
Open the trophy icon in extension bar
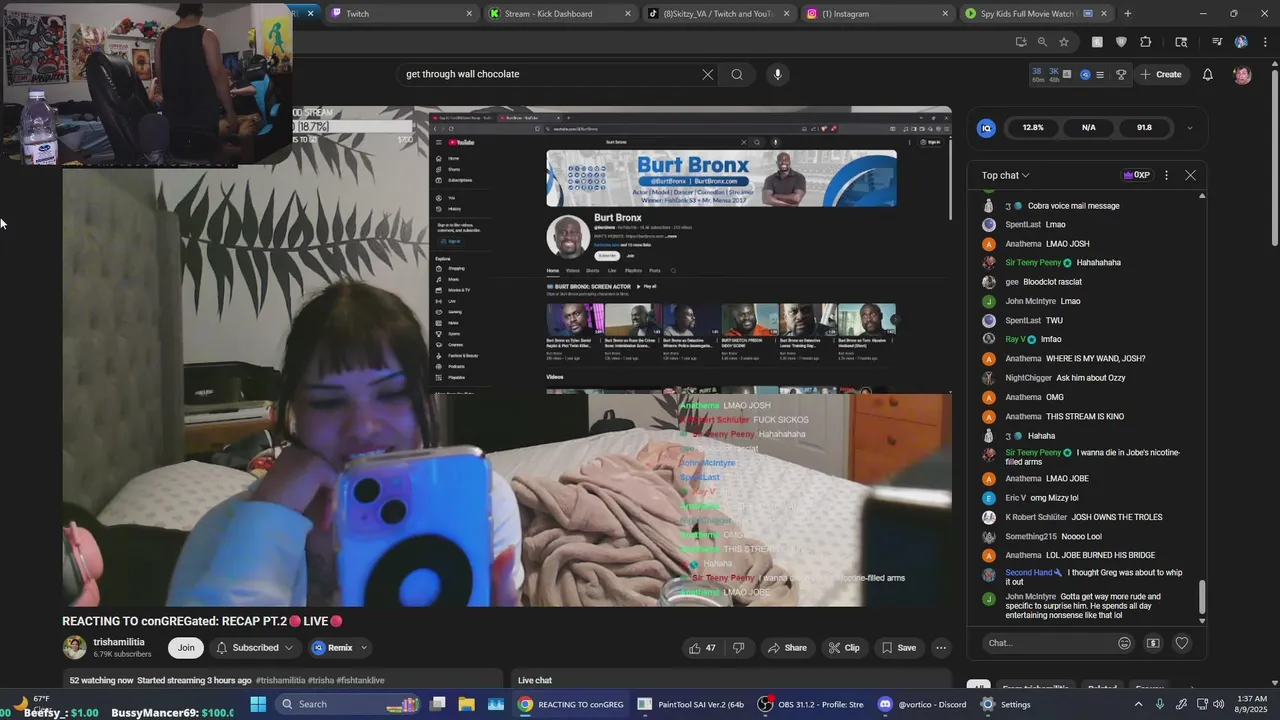1121,75
